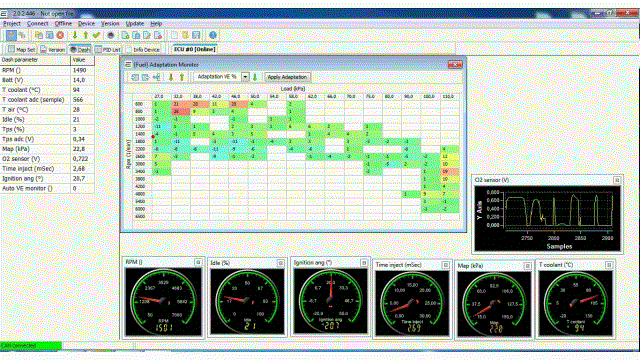Toggle the Dash view button

(80, 49)
